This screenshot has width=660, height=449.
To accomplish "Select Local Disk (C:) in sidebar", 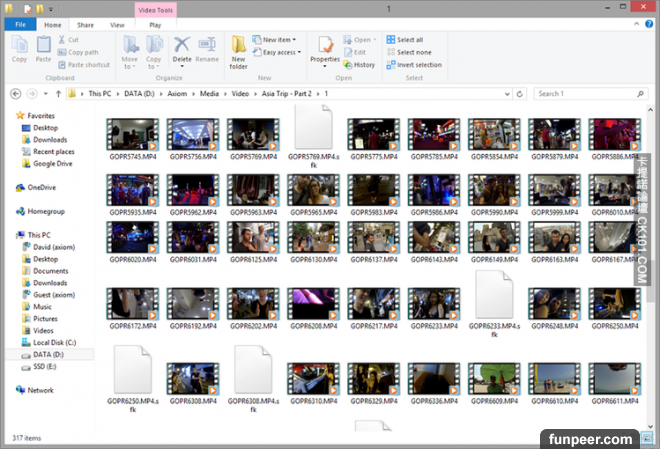I will click(x=54, y=342).
